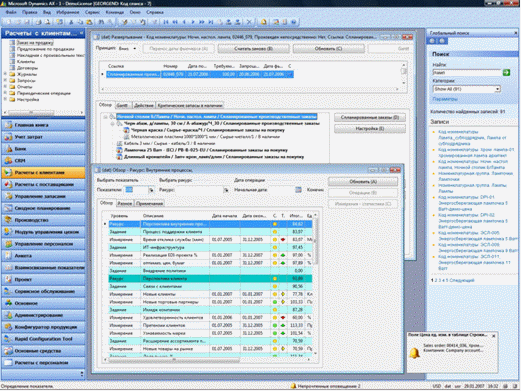
Task: Click the print preview toolbar icon
Action: 48,22
